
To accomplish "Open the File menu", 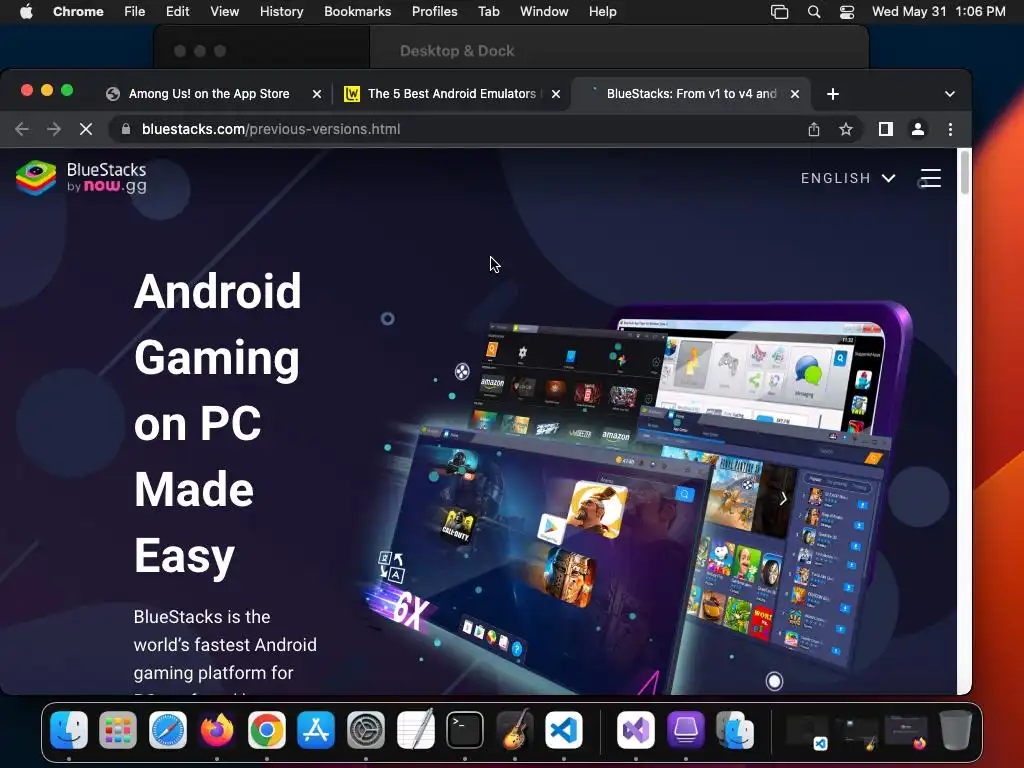I will (x=135, y=12).
